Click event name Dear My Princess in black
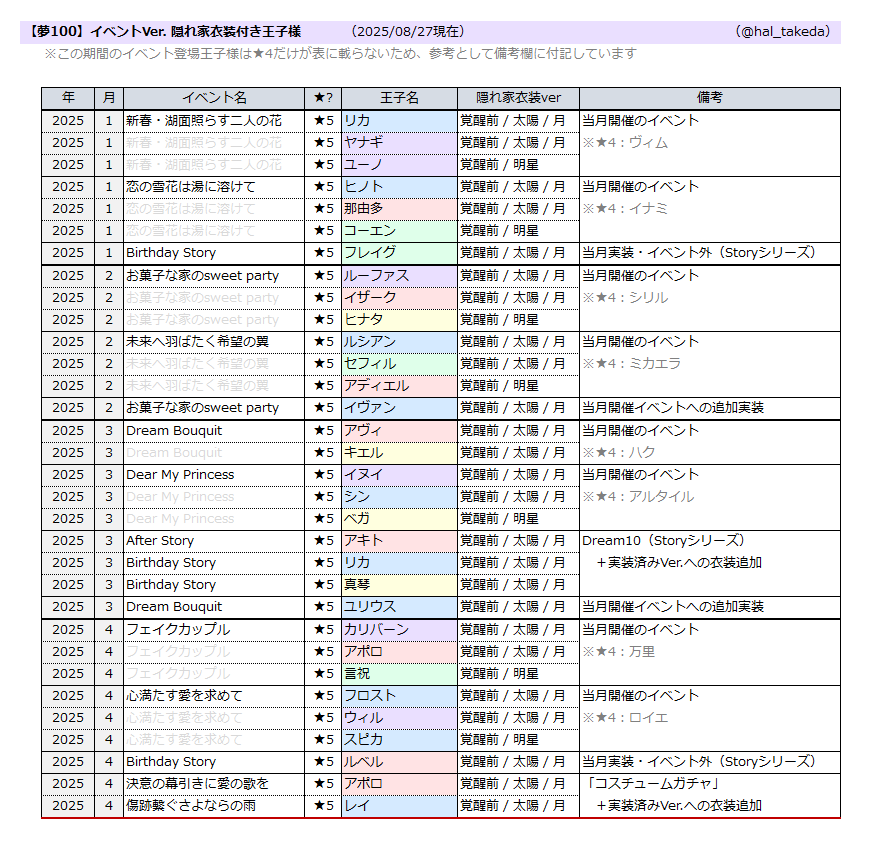 [180, 475]
